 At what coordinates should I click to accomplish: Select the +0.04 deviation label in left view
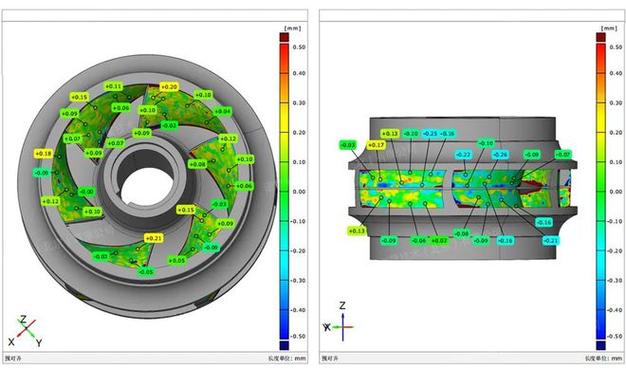pos(222,111)
